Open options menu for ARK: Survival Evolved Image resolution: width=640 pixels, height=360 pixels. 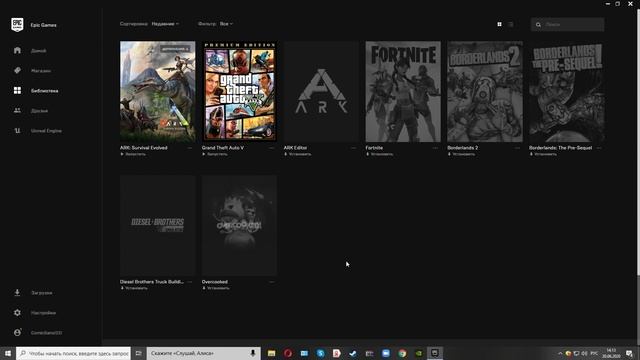[x=190, y=148]
